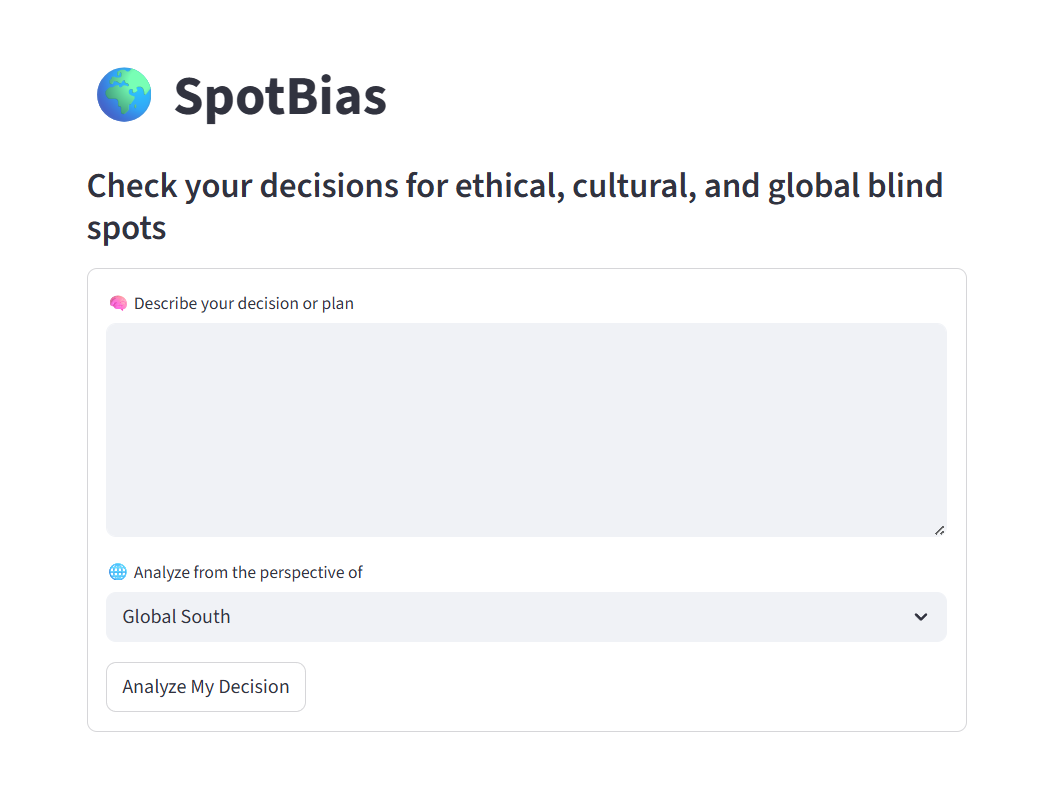
Task: Click the 'Describe your decision or plan' label
Action: [x=244, y=304]
